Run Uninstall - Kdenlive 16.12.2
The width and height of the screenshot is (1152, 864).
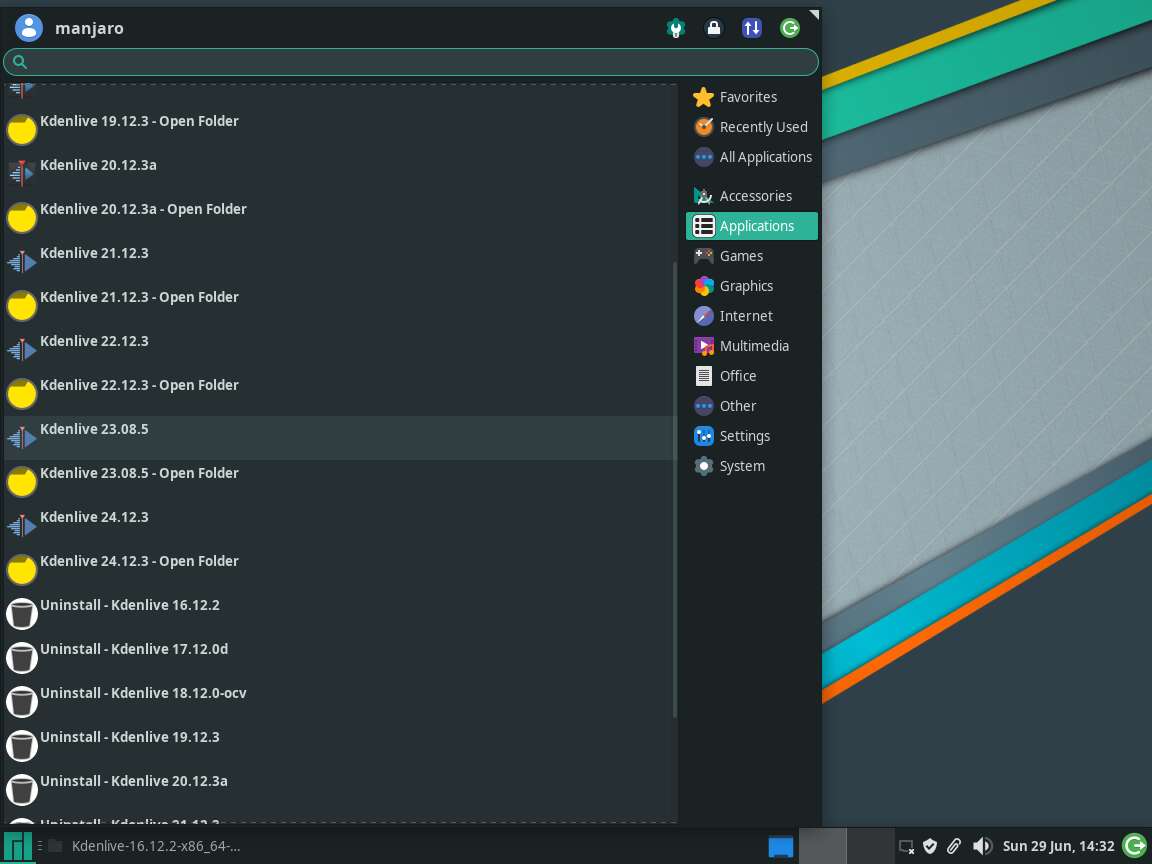(340, 614)
